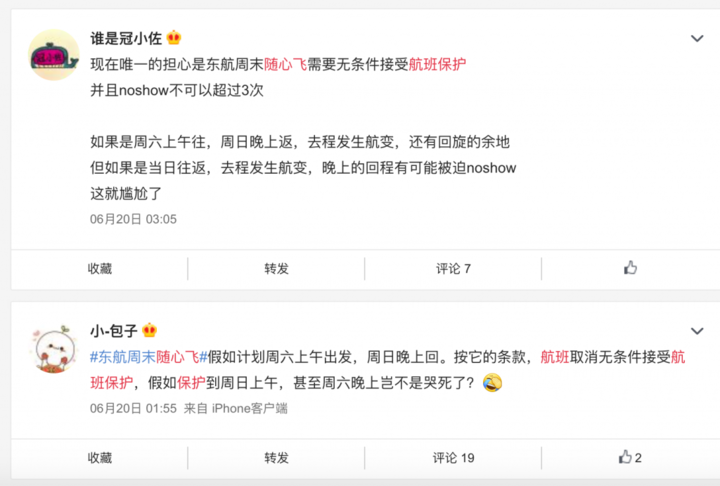
Task: Like the post by 谁是冠小佐
Action: 630,268
